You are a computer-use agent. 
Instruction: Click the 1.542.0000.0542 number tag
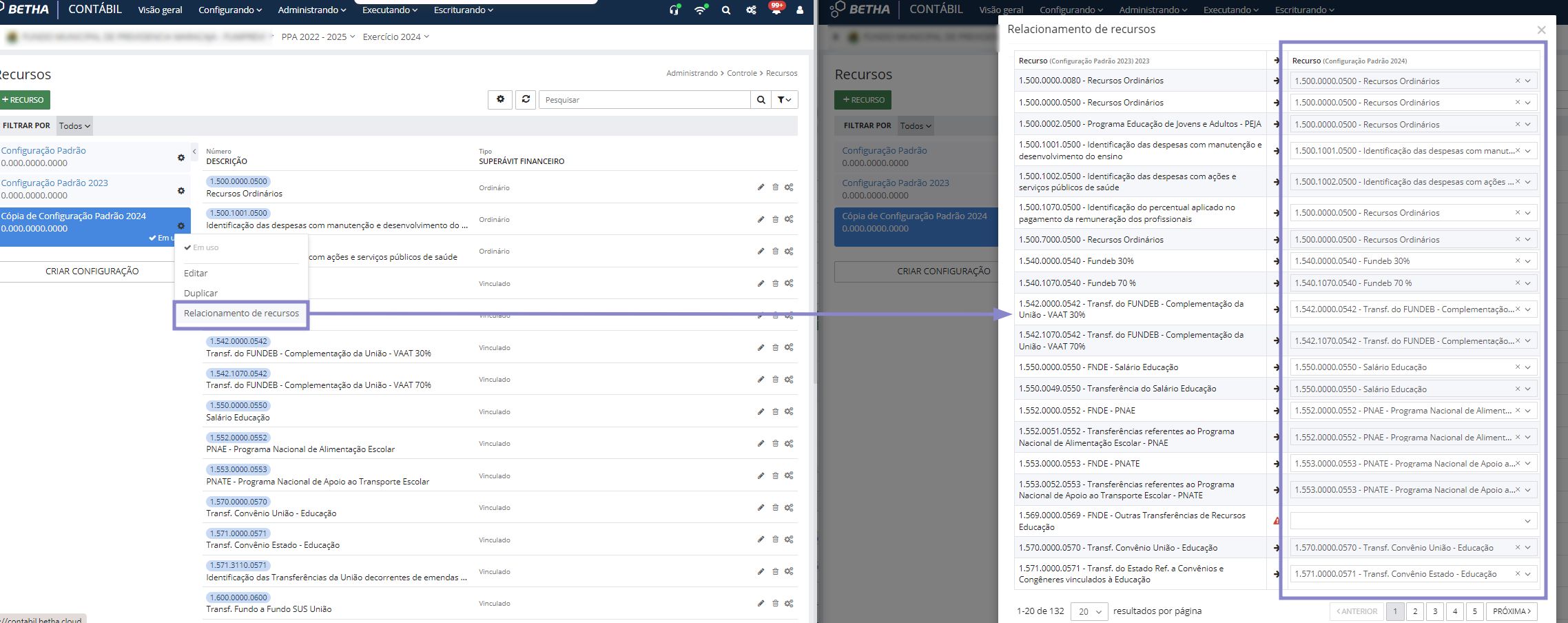click(238, 341)
